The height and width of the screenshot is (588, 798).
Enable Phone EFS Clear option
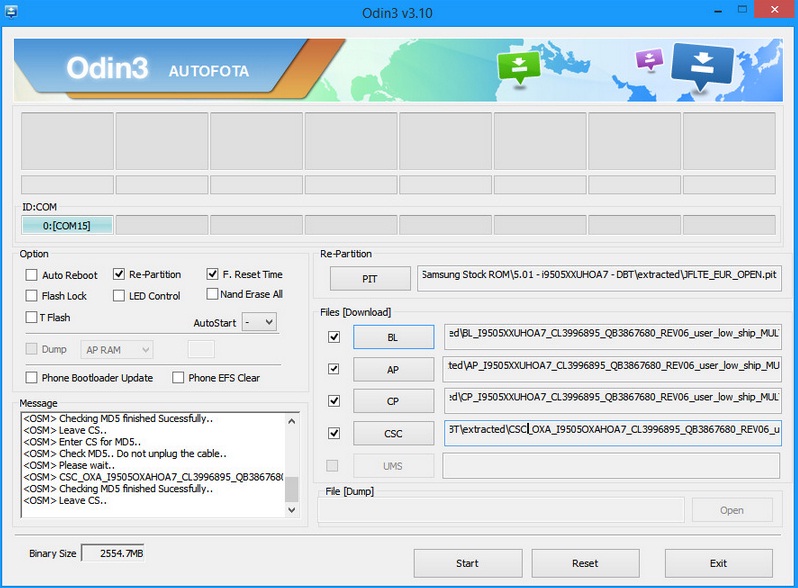[x=179, y=378]
